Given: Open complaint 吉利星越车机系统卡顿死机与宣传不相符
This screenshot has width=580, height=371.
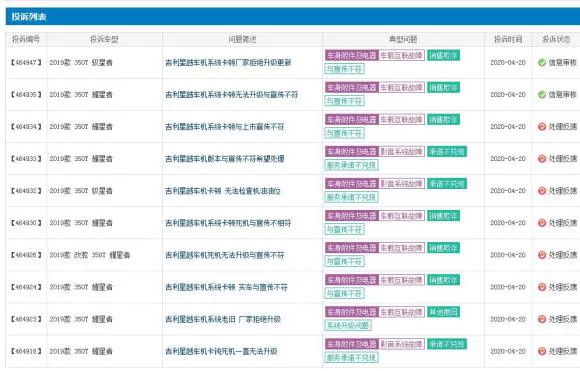Looking at the screenshot, I should point(228,223).
